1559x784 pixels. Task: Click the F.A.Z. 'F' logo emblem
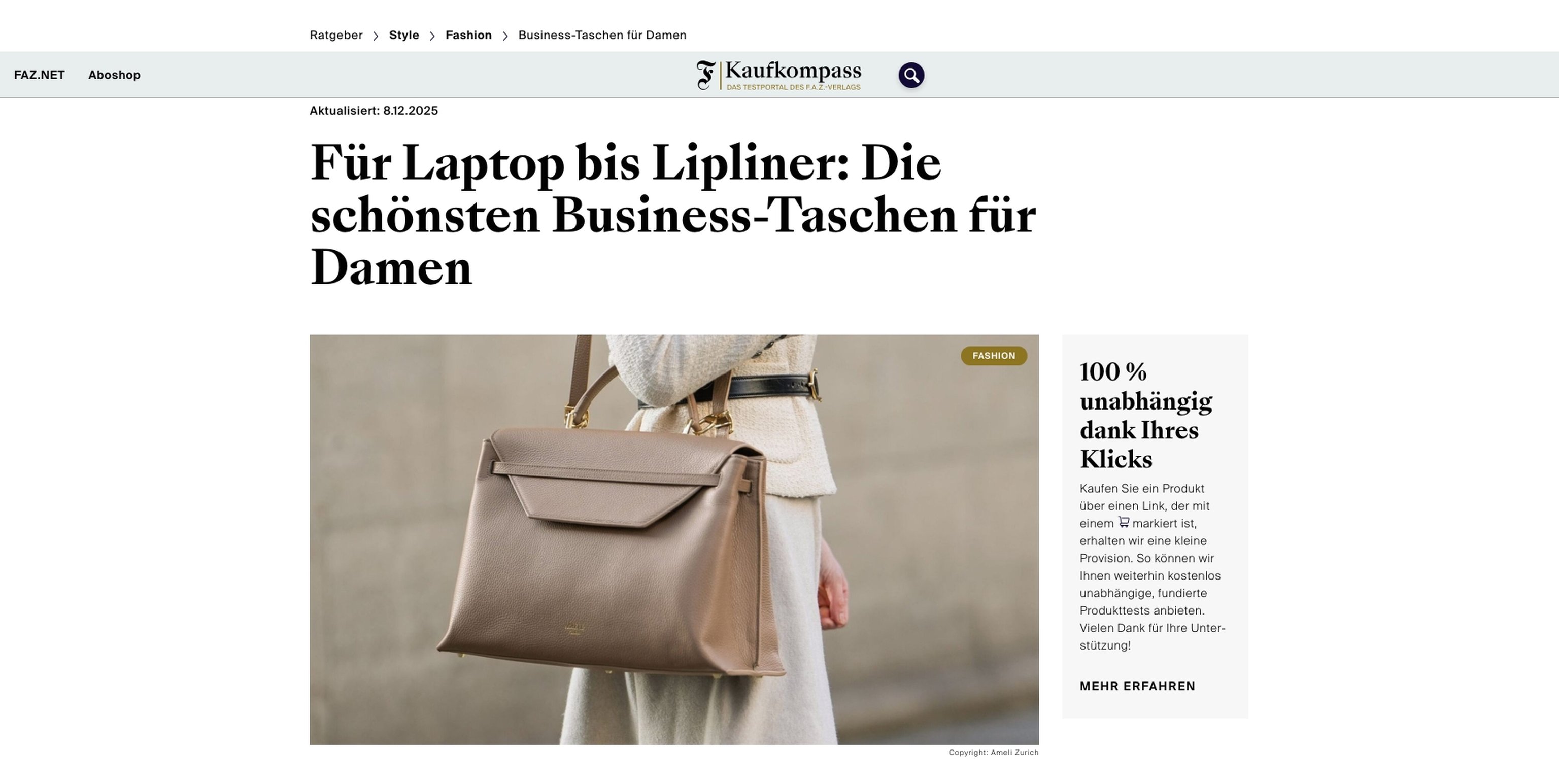[x=706, y=75]
